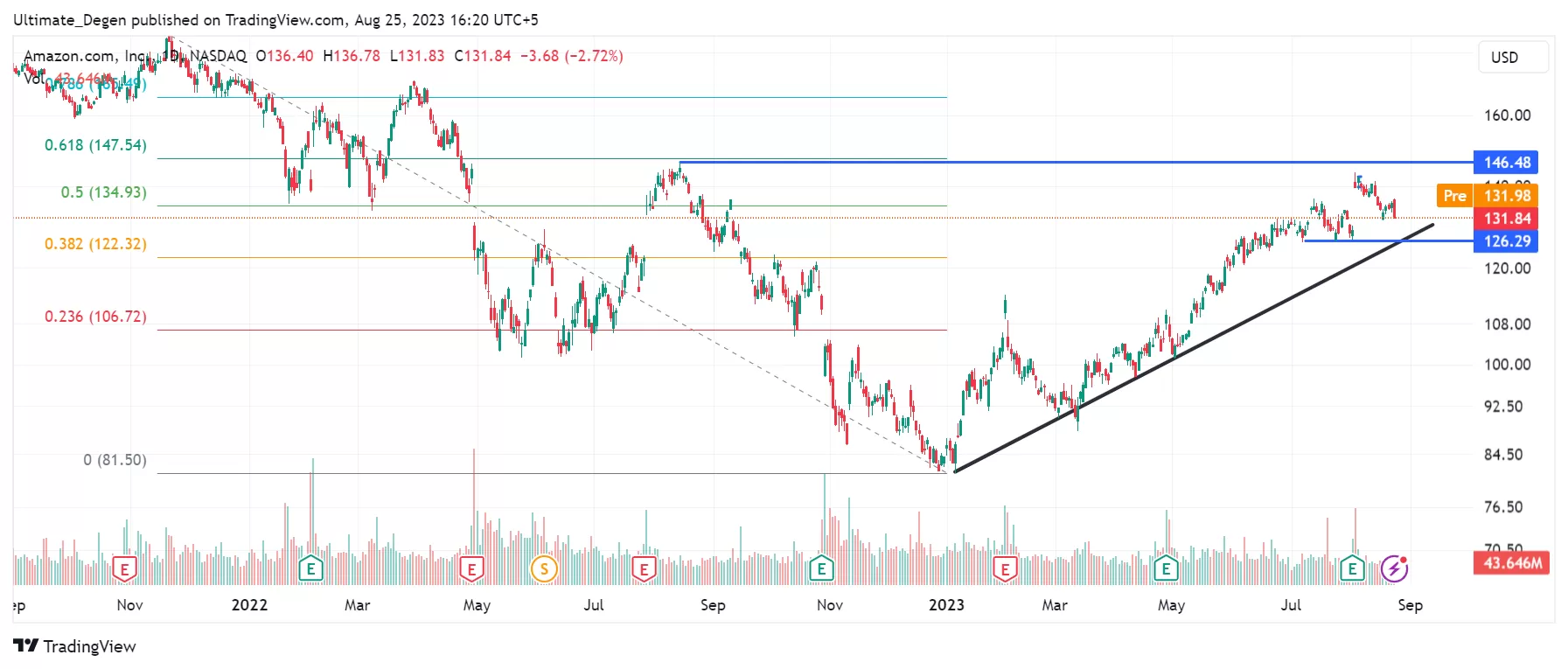Click the 160.00 price axis label
This screenshot has height=669, width=1568.
point(1508,115)
